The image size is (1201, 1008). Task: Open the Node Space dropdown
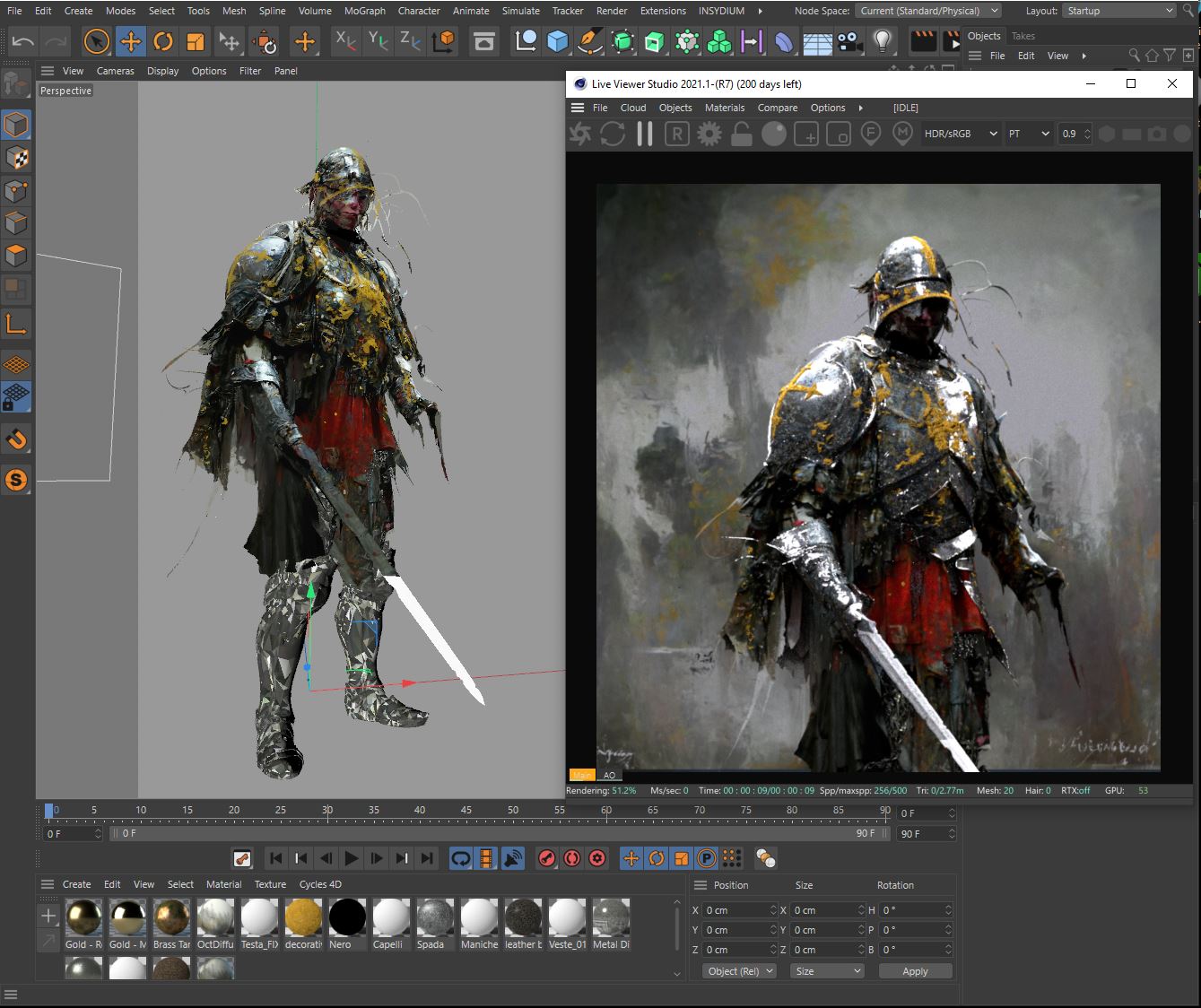coord(928,11)
